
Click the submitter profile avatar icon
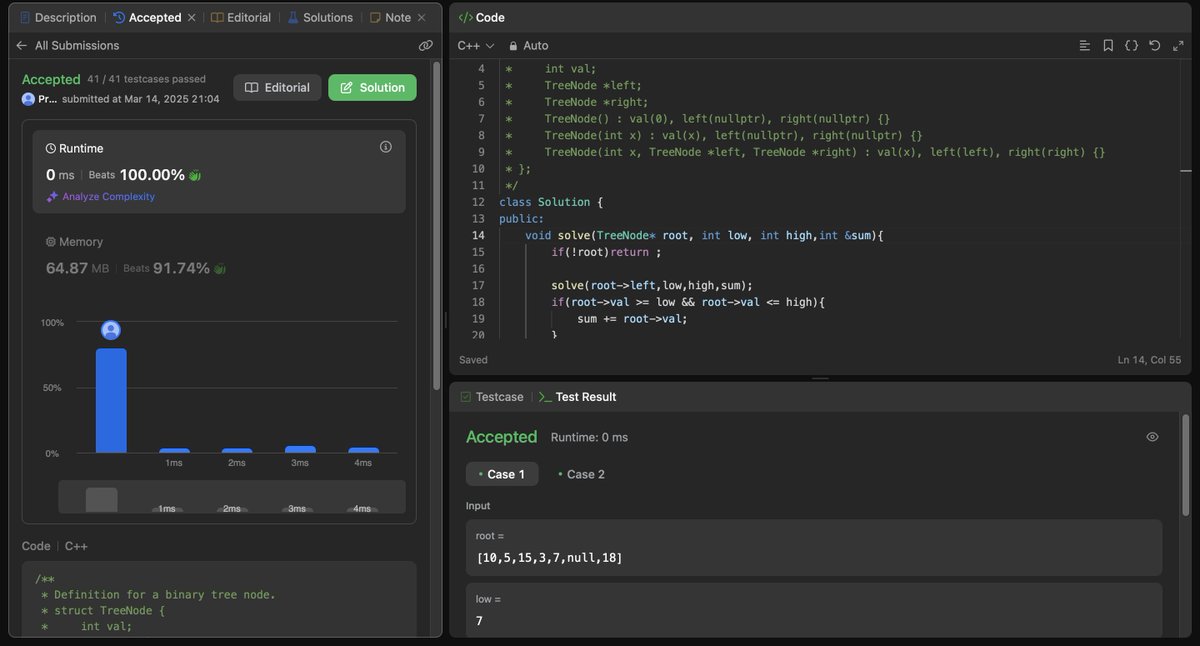(x=28, y=99)
